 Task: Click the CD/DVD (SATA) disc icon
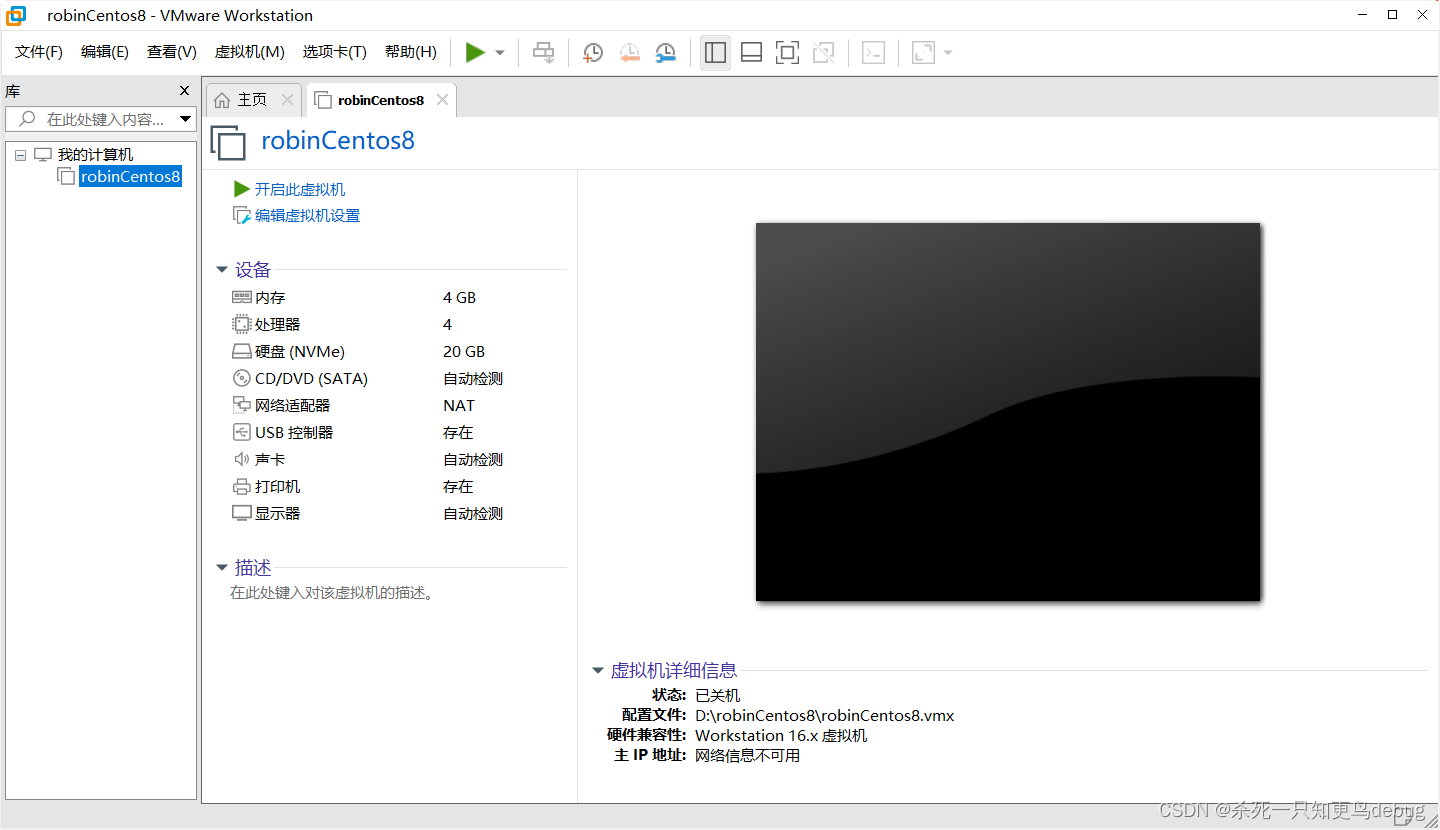point(242,378)
